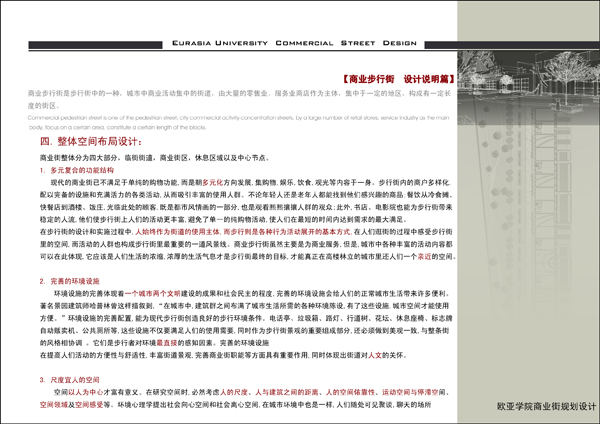Click the red phrase "运动空间与停滞空间"
The width and height of the screenshot is (600, 424).
click(x=414, y=392)
